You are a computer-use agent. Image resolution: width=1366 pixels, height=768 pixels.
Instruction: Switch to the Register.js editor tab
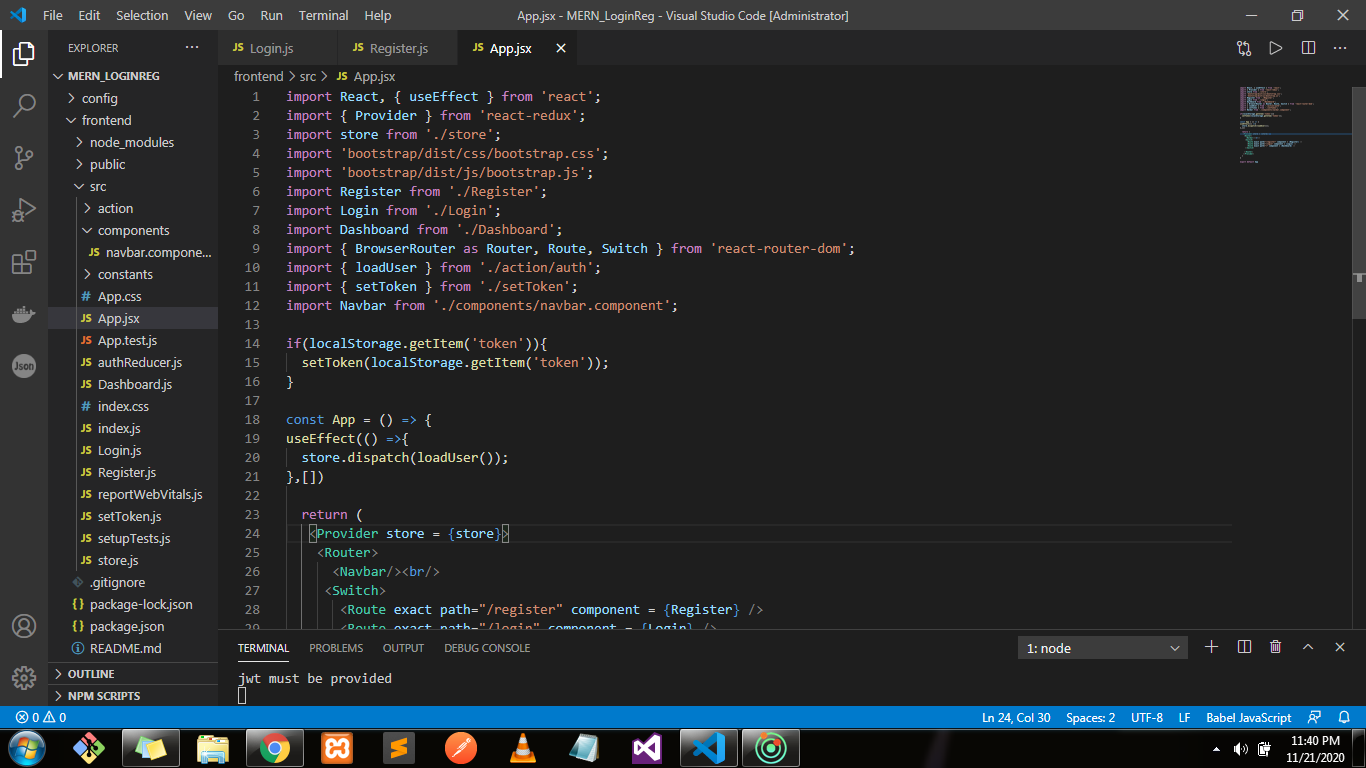coord(398,48)
